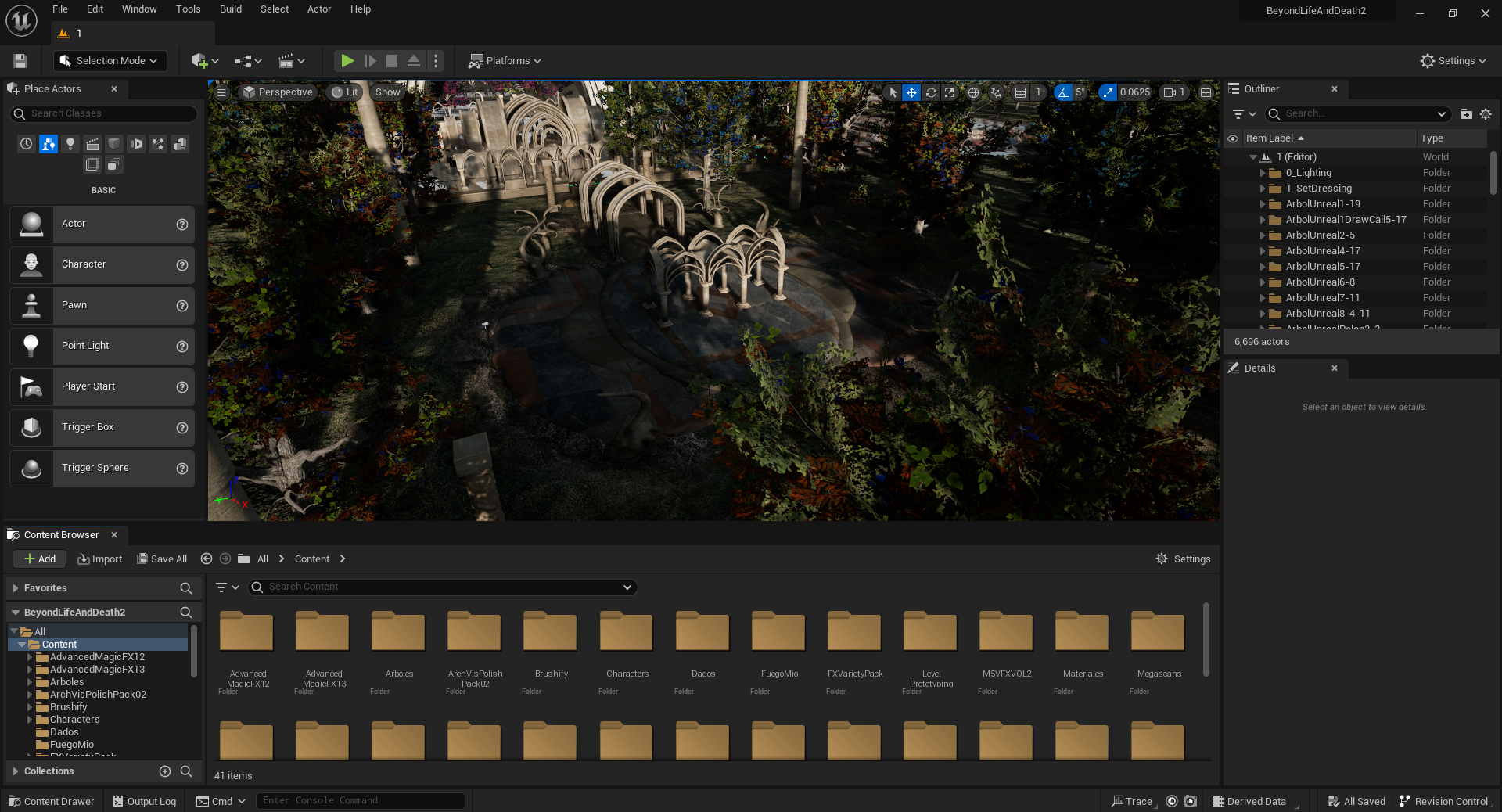This screenshot has width=1502, height=812.
Task: Click Save All in Content Browser
Action: point(162,559)
